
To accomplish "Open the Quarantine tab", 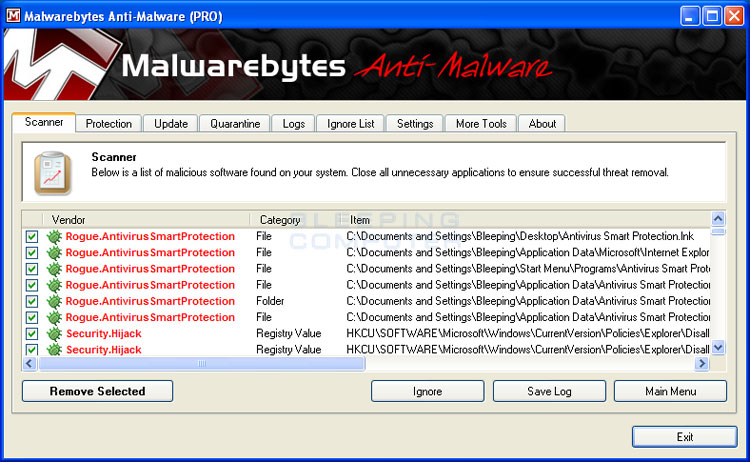I will click(235, 123).
